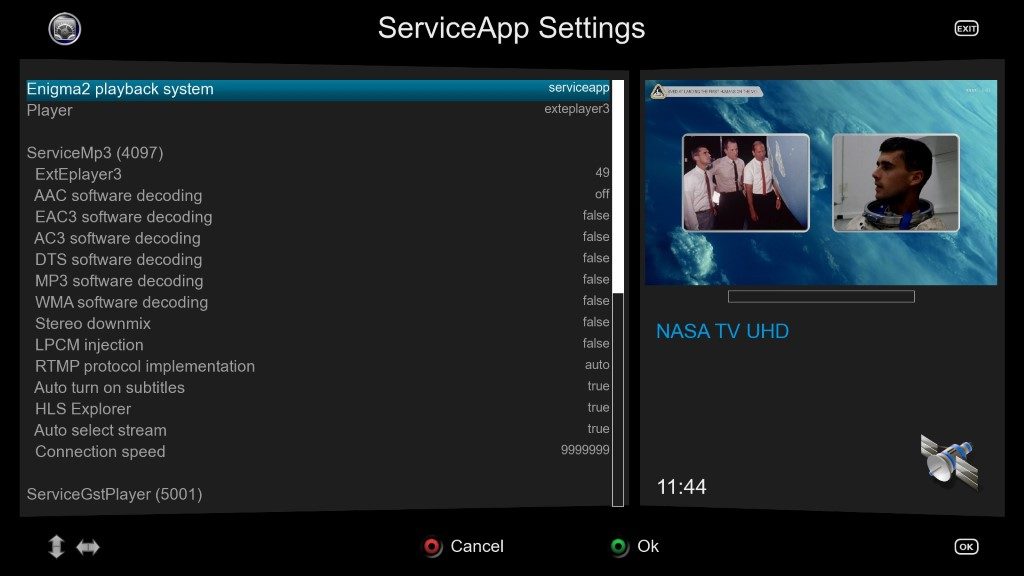
Task: Change RTMP protocol implementation auto value
Action: (597, 365)
